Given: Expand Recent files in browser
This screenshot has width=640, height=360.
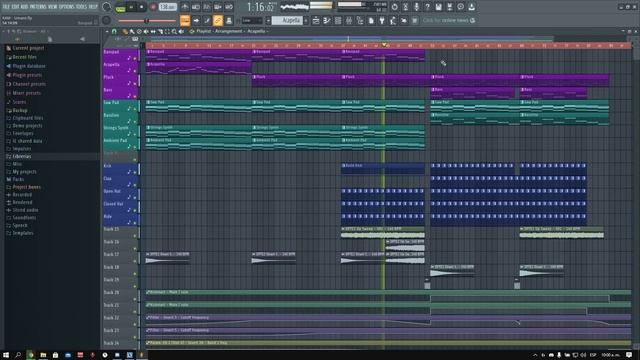Looking at the screenshot, I should point(24,57).
